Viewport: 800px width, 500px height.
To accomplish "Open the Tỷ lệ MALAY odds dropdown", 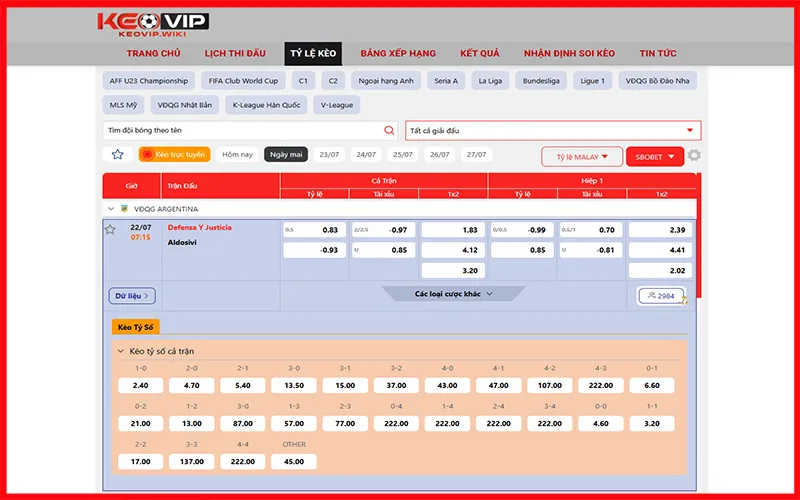I will tap(581, 156).
